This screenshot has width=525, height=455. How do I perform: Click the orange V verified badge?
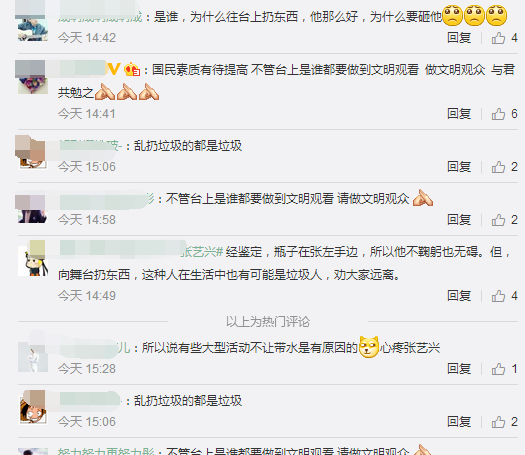coord(114,69)
